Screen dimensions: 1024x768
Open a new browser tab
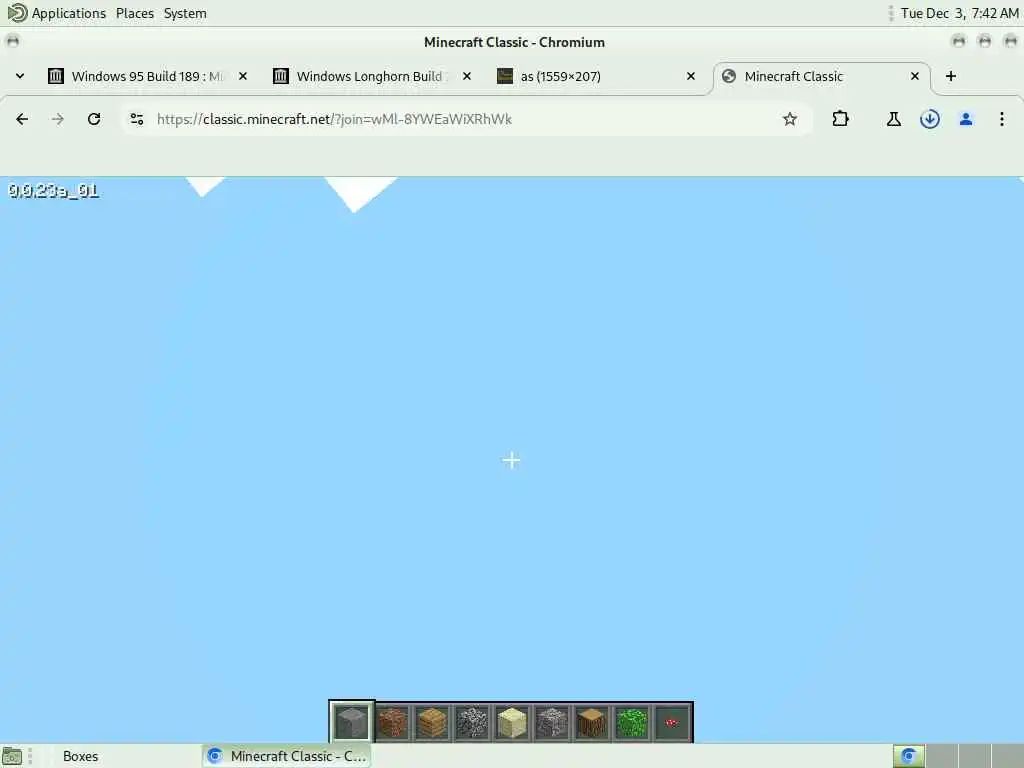[x=951, y=76]
